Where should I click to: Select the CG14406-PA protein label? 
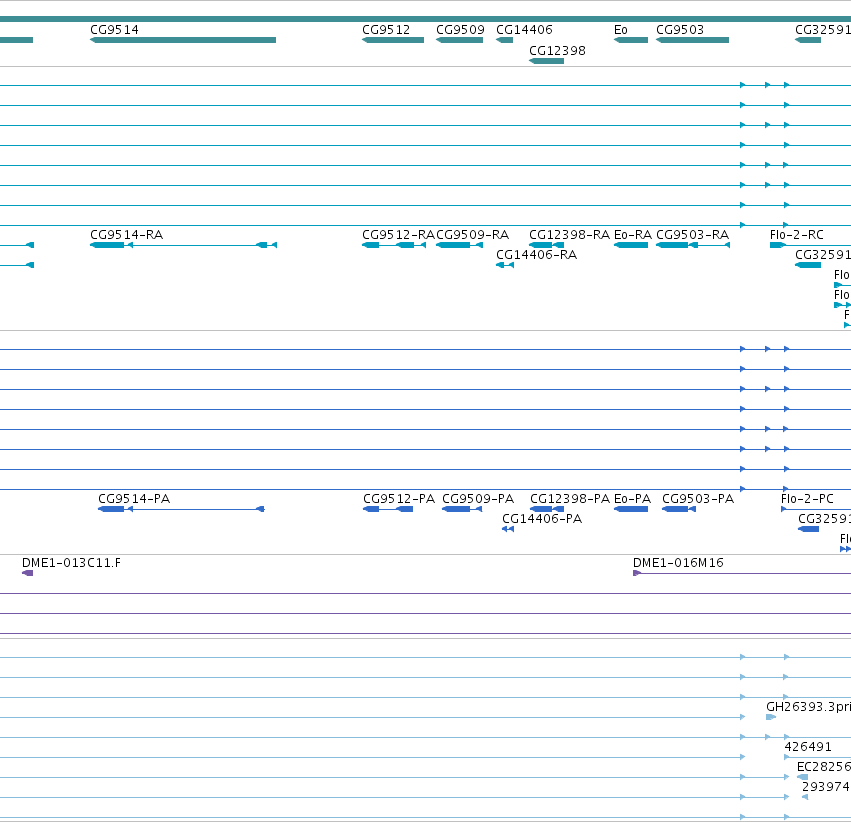point(542,519)
